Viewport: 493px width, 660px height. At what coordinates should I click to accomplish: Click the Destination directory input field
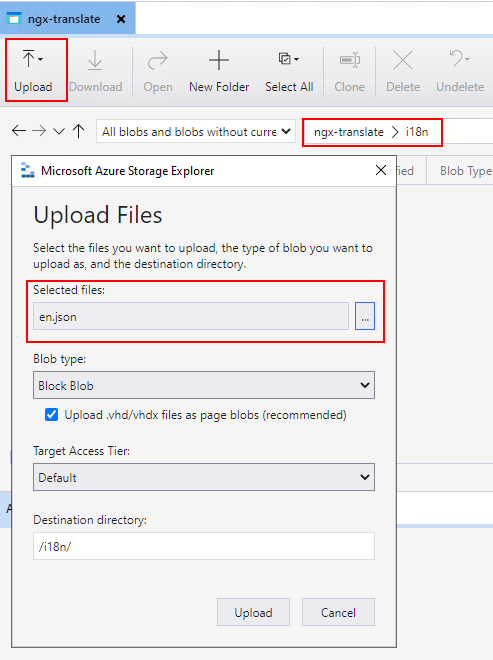[204, 546]
